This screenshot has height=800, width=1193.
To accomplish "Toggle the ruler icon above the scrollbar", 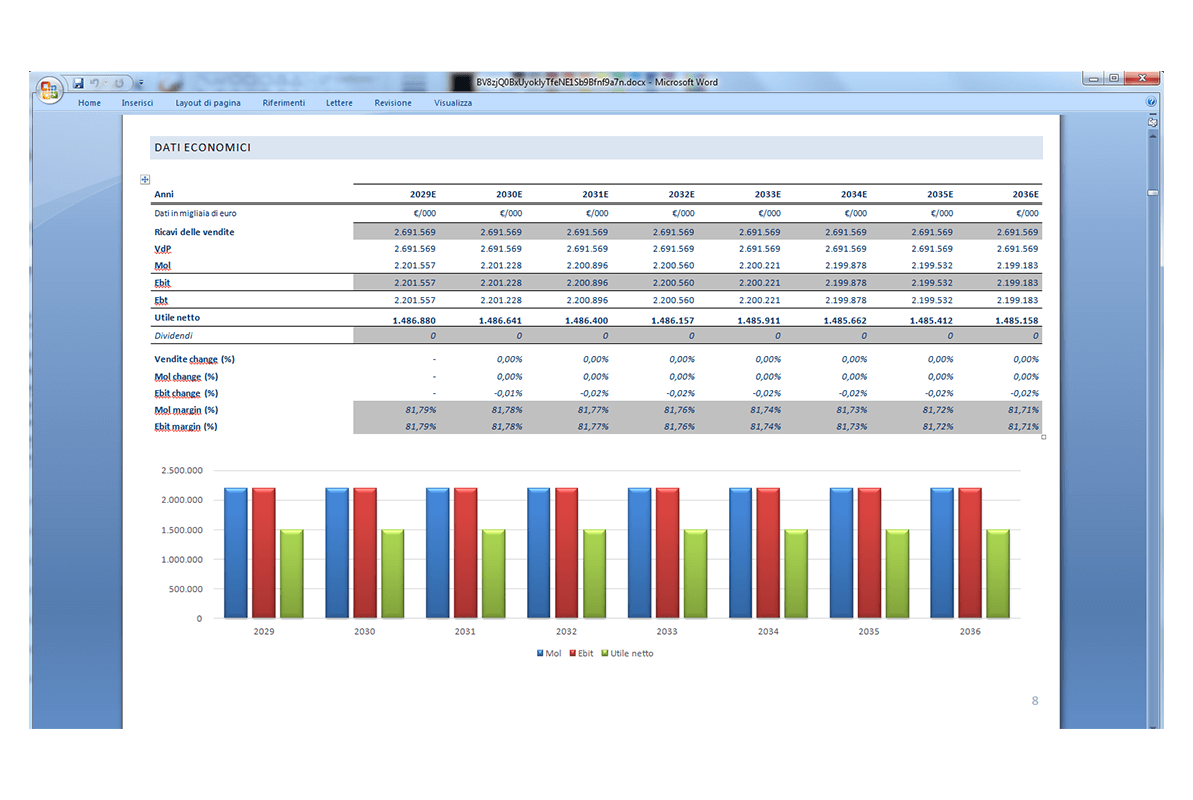I will click(x=1153, y=122).
